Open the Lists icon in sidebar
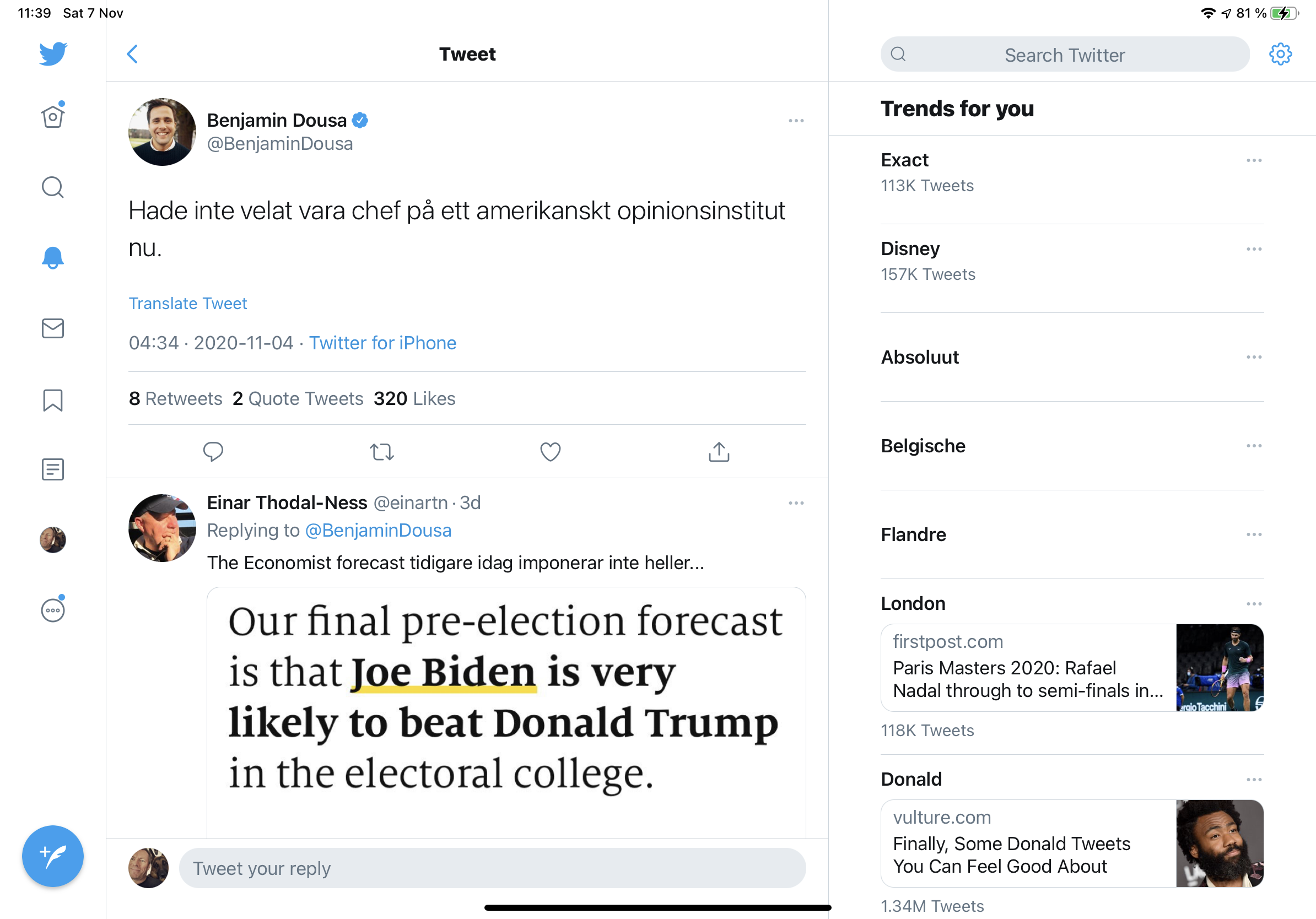The image size is (1316, 919). 53,470
